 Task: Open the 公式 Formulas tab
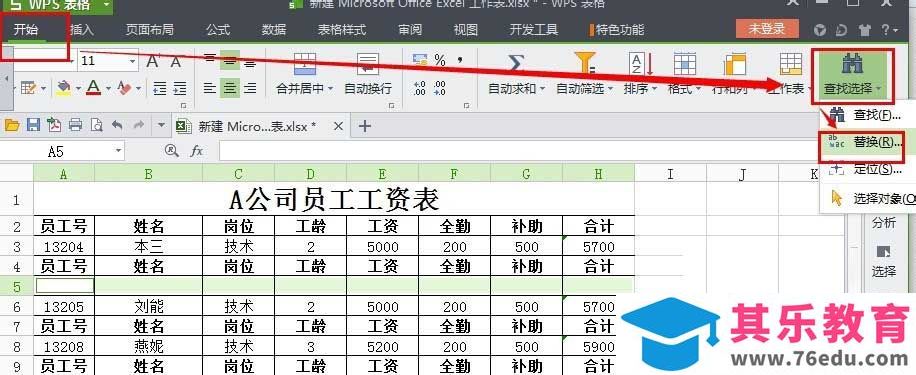[x=218, y=29]
